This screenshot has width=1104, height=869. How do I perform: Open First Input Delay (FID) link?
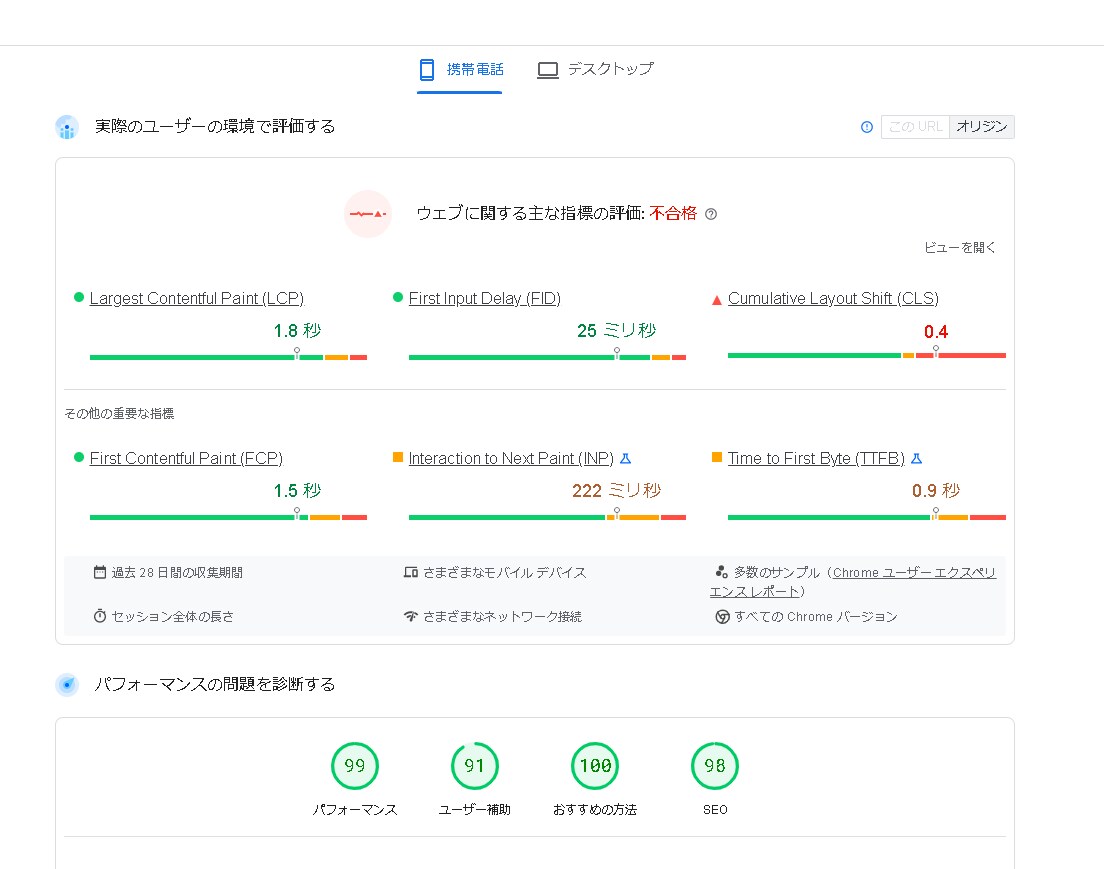[484, 299]
